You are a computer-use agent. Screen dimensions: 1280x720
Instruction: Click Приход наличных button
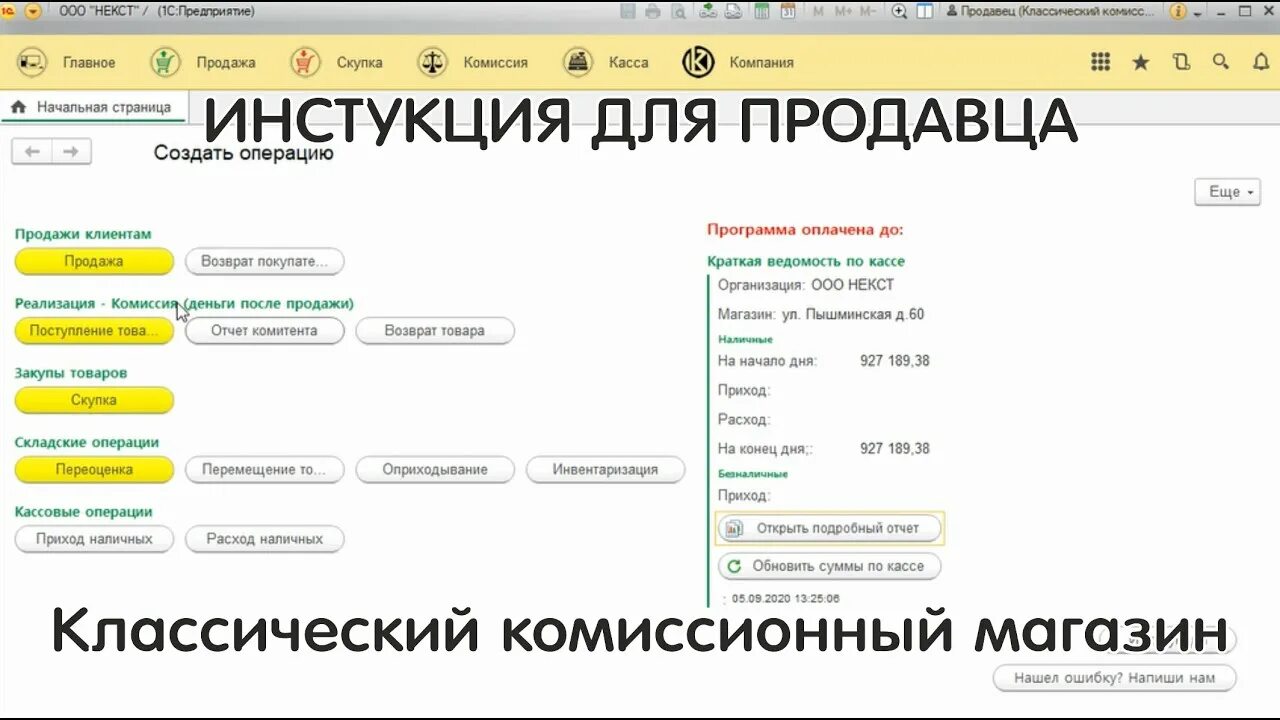tap(94, 539)
